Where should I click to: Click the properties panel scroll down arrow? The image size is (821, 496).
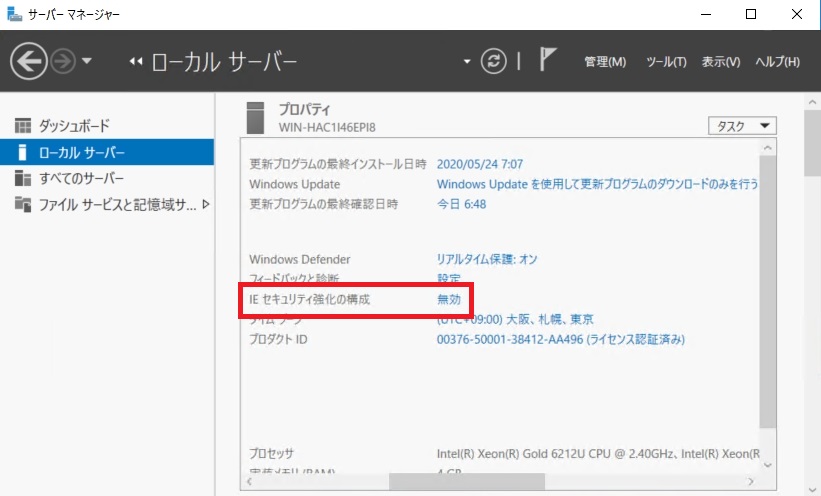click(x=768, y=465)
